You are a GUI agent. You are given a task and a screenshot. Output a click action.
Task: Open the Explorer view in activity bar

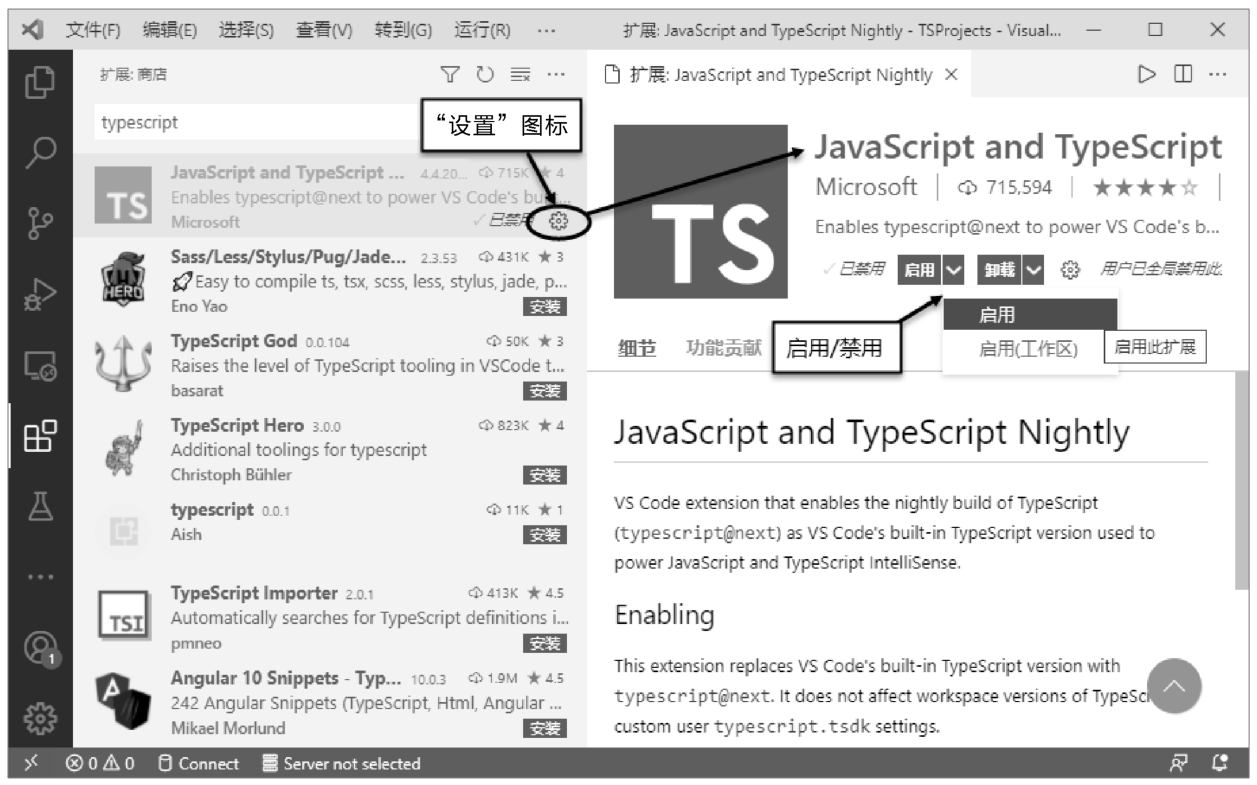pyautogui.click(x=40, y=82)
